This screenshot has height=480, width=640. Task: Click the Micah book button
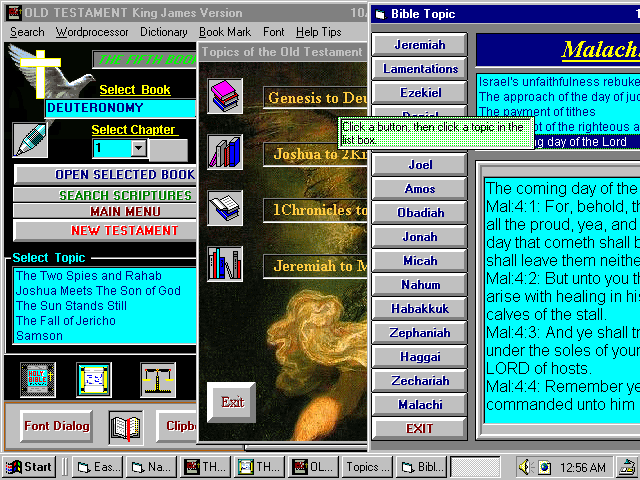point(420,260)
